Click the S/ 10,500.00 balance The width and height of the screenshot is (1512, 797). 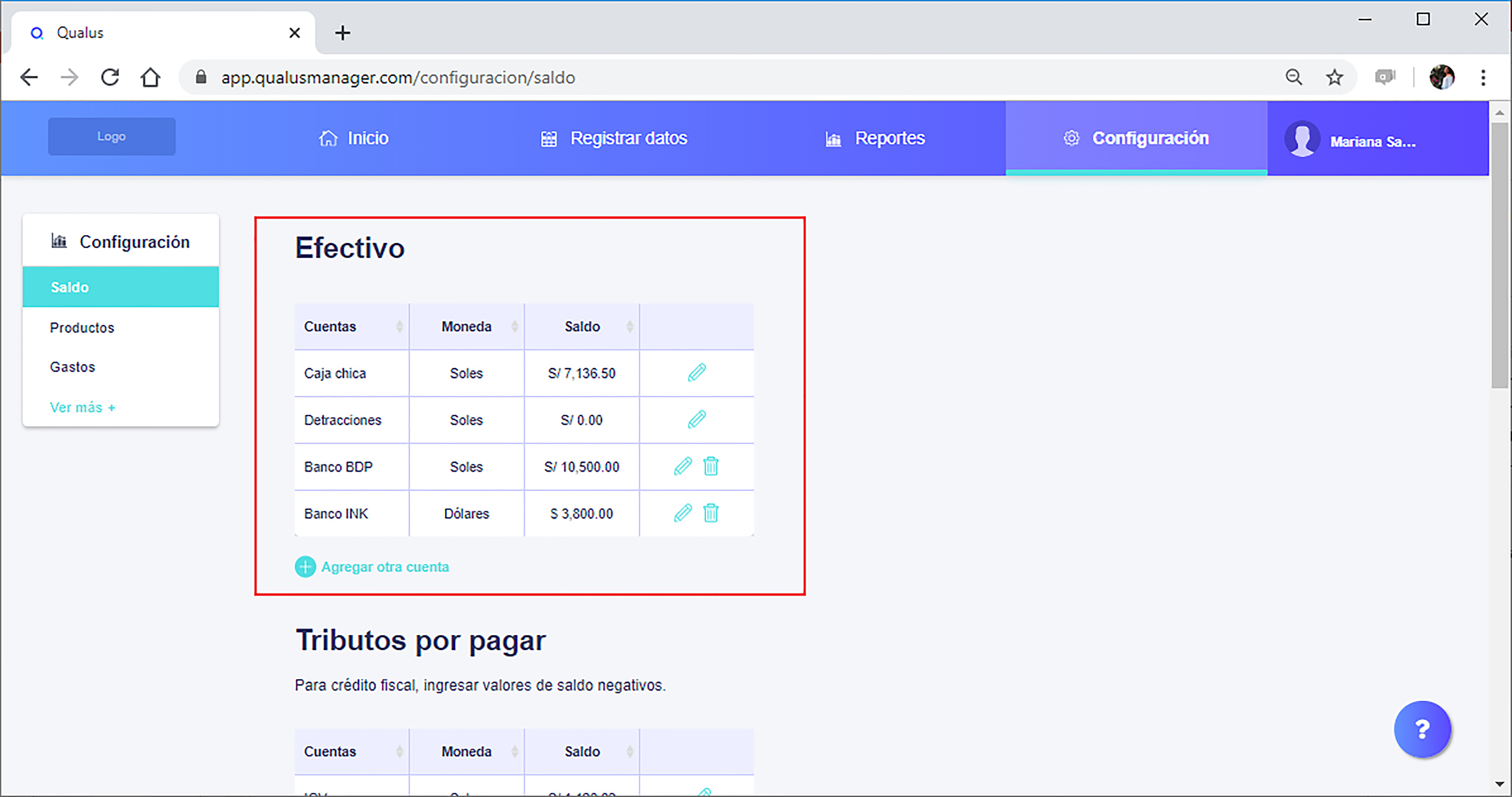pyautogui.click(x=582, y=467)
